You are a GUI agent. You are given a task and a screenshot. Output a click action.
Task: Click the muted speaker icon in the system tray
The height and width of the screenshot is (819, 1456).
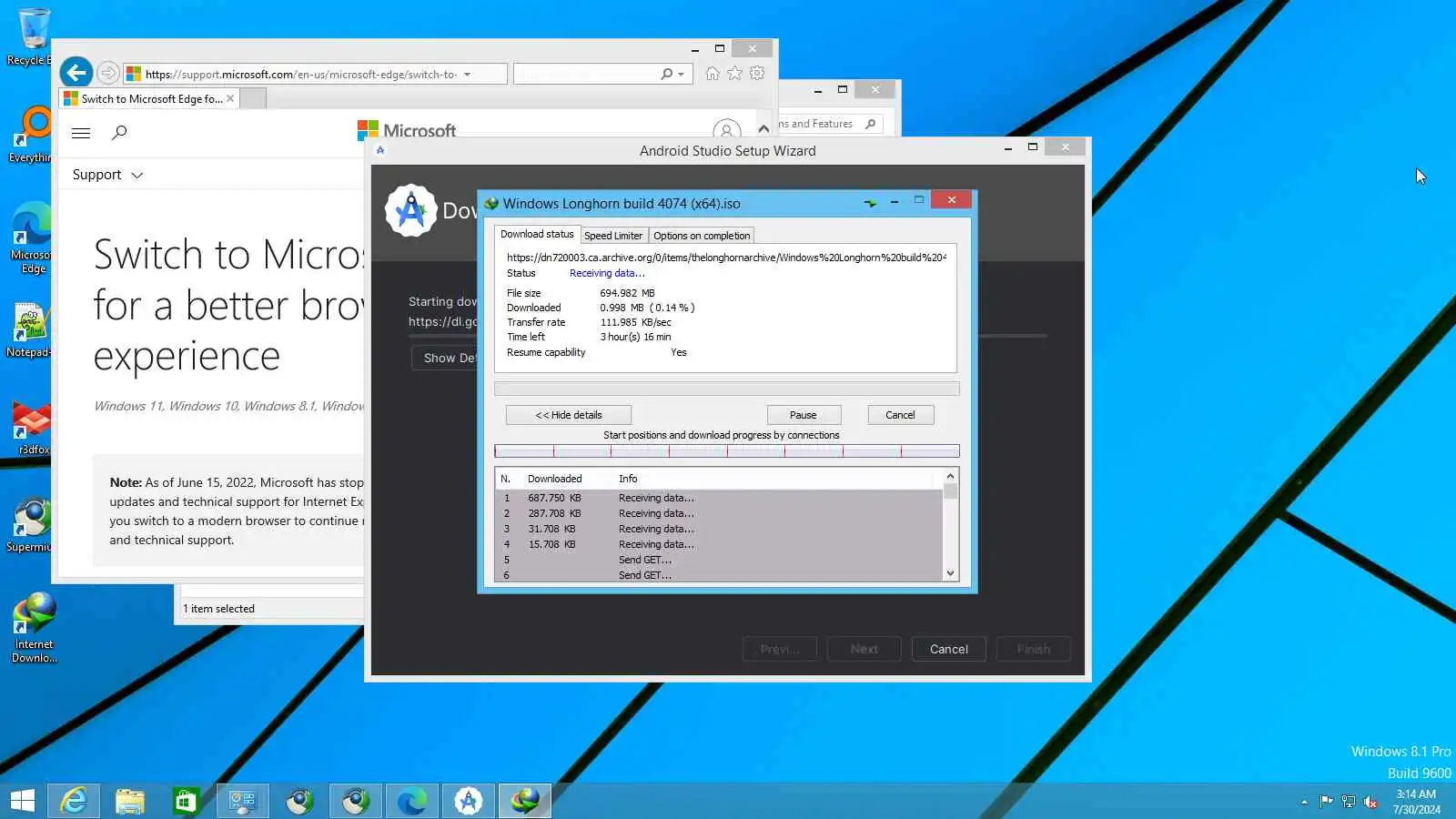(1370, 802)
